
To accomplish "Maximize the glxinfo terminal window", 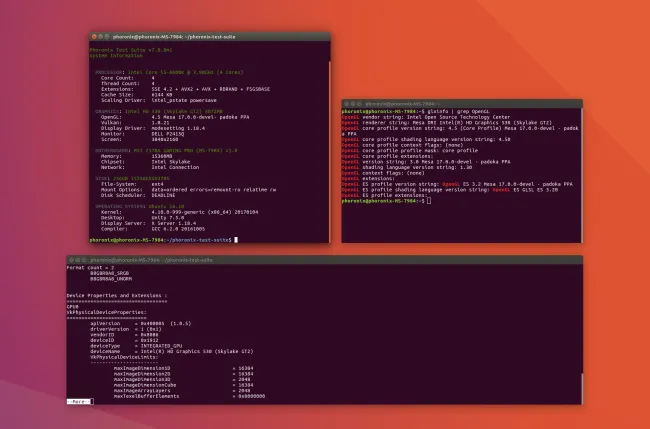I will click(359, 104).
